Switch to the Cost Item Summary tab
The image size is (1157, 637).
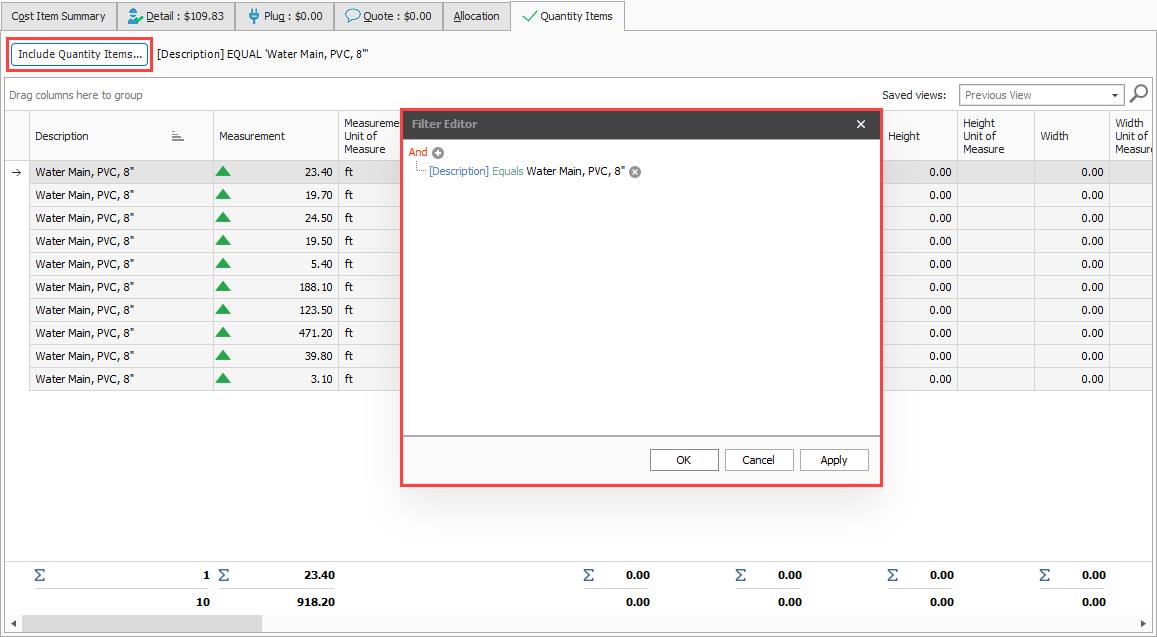tap(58, 16)
